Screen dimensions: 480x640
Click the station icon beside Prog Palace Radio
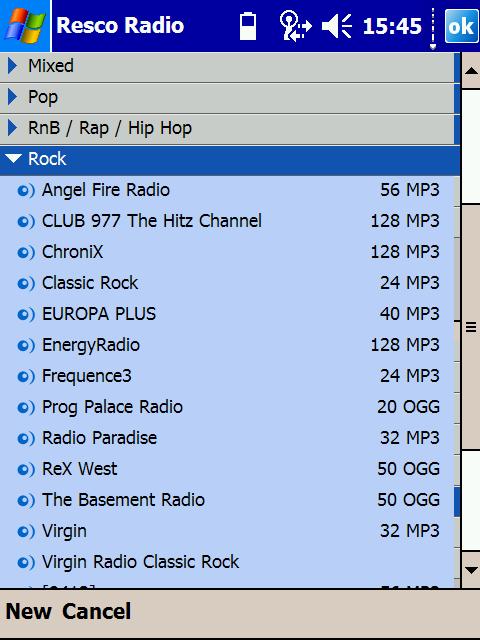[x=26, y=408]
